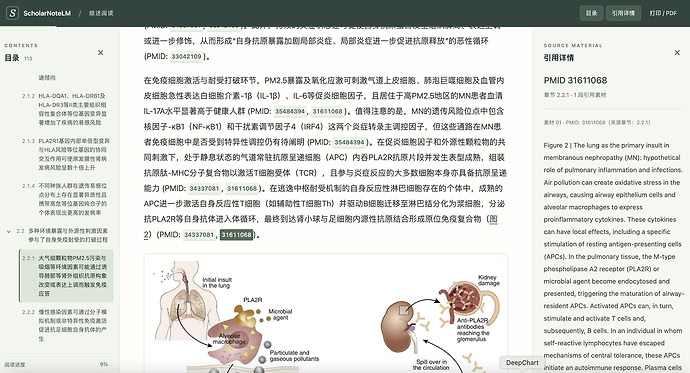Click citation 35484394 after 仍有待阐明
The width and height of the screenshot is (690, 373).
(349, 142)
